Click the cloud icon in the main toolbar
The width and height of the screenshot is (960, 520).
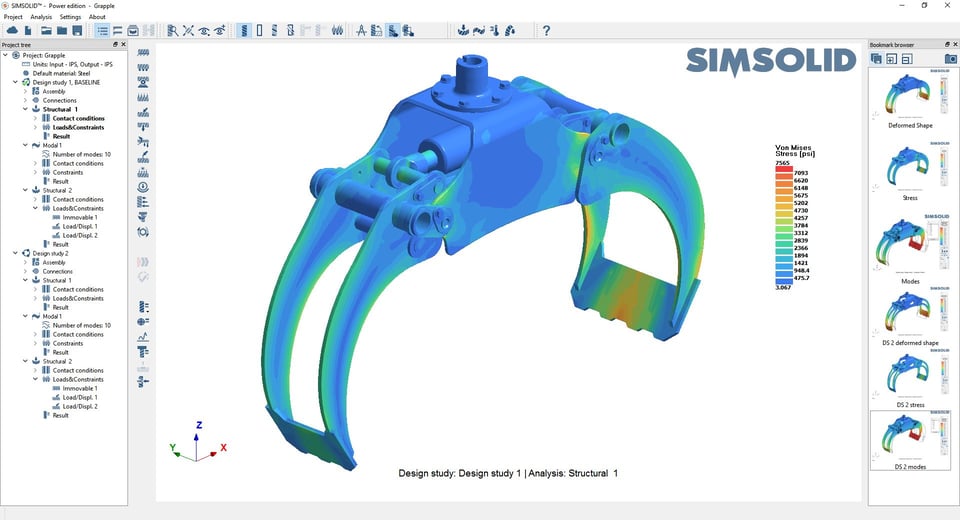coord(13,31)
